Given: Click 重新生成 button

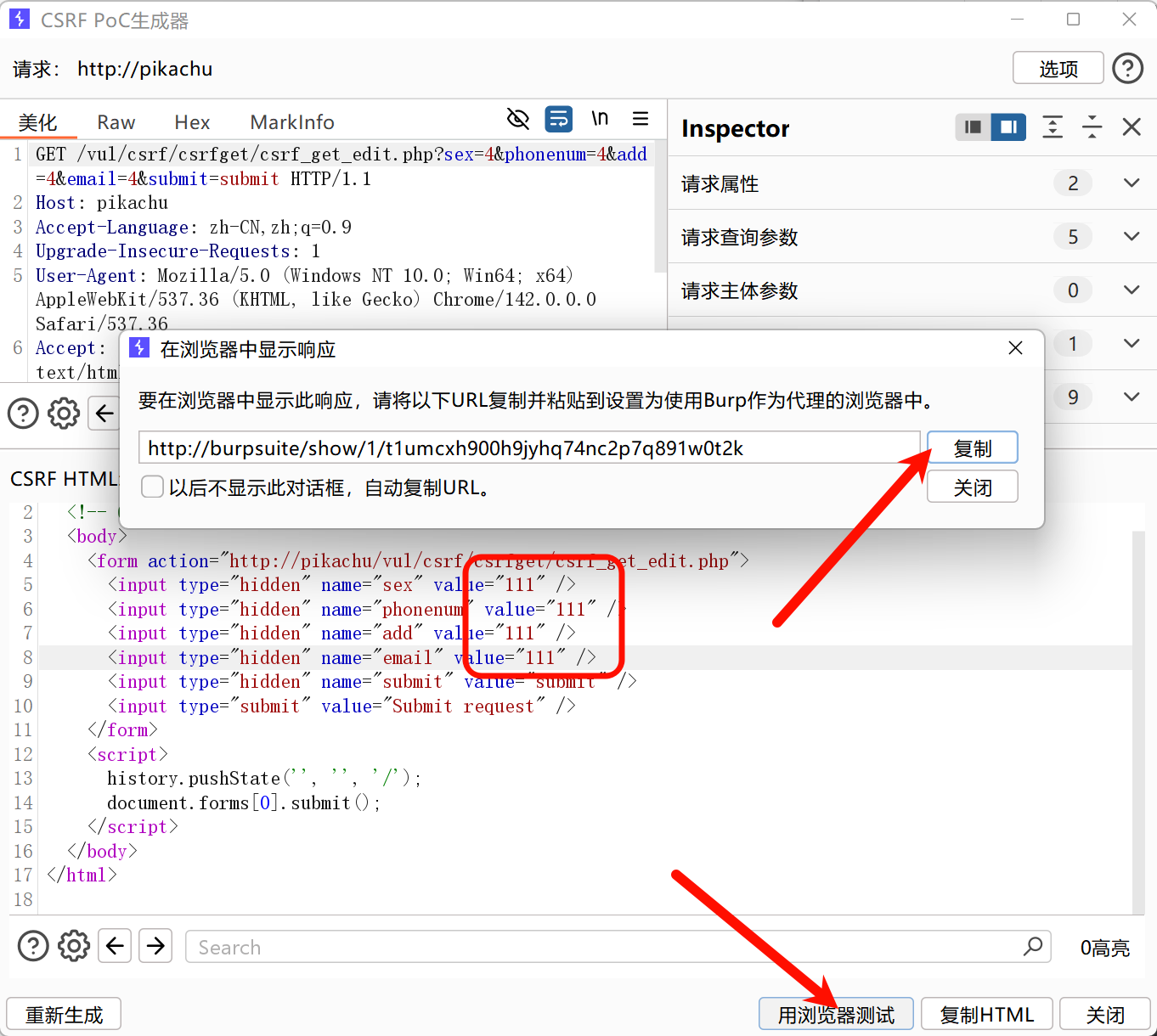Looking at the screenshot, I should (x=65, y=1014).
